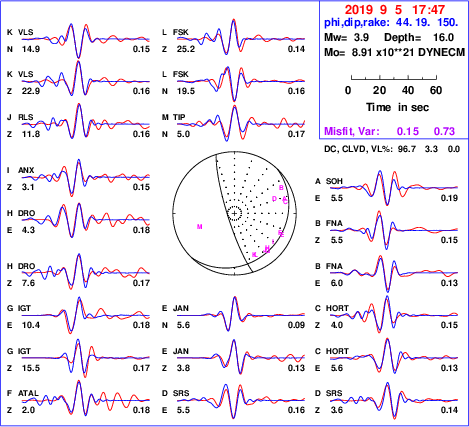Image resolution: width=469 pixels, height=427 pixels.
Task: Click the Mw= 3.9 magnitude text
Action: [x=346, y=37]
